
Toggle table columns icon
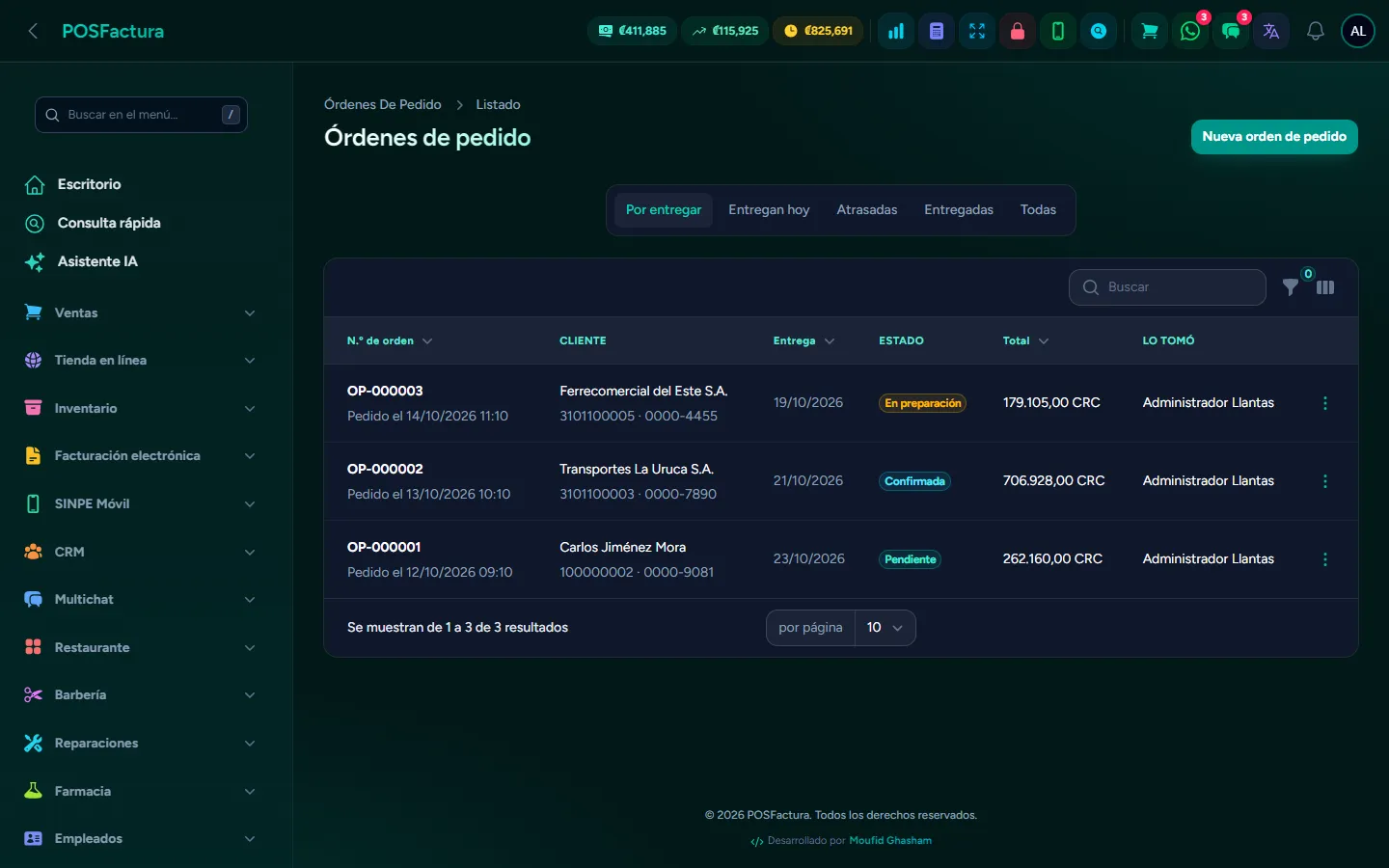1325,287
